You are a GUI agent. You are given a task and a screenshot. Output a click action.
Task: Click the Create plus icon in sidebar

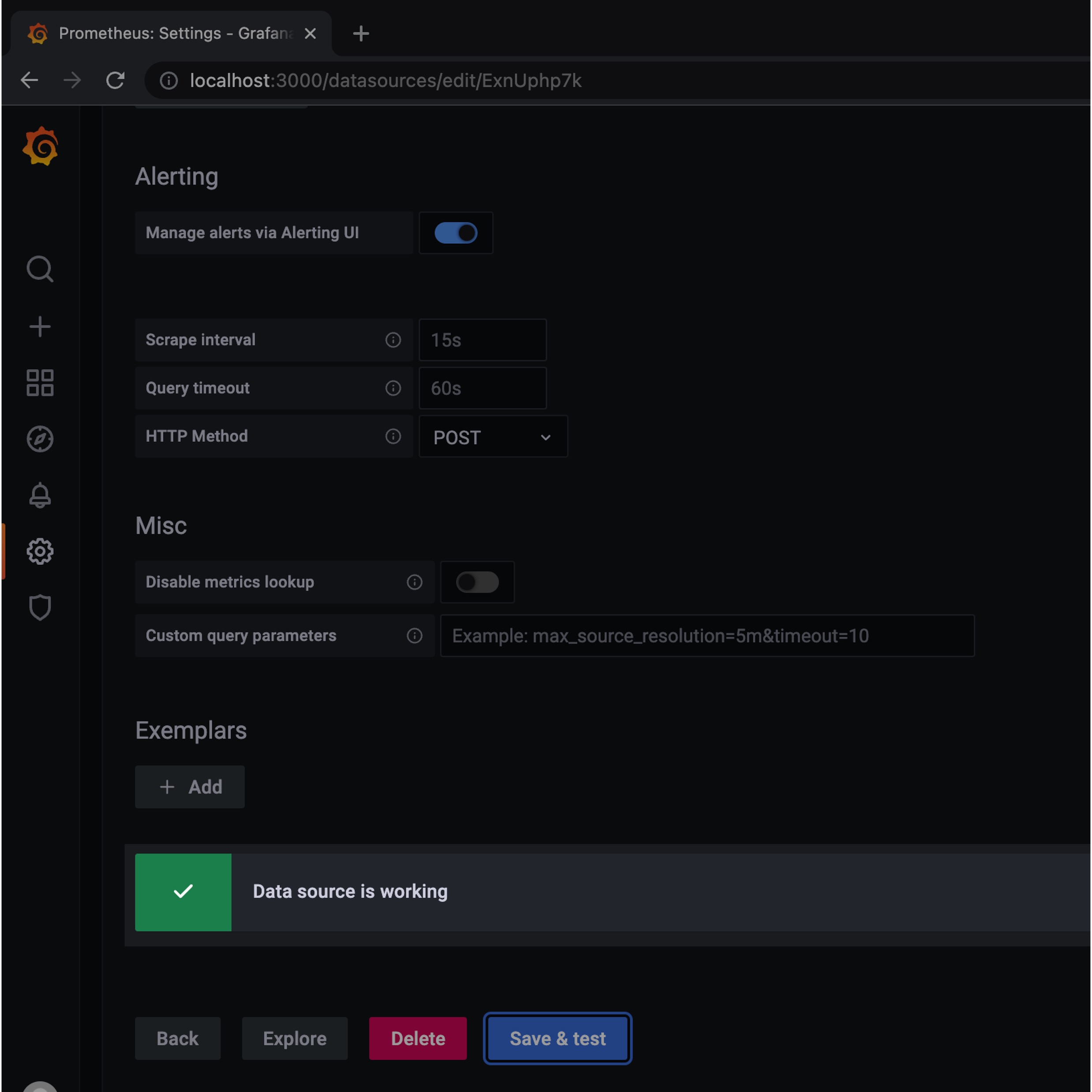(40, 326)
